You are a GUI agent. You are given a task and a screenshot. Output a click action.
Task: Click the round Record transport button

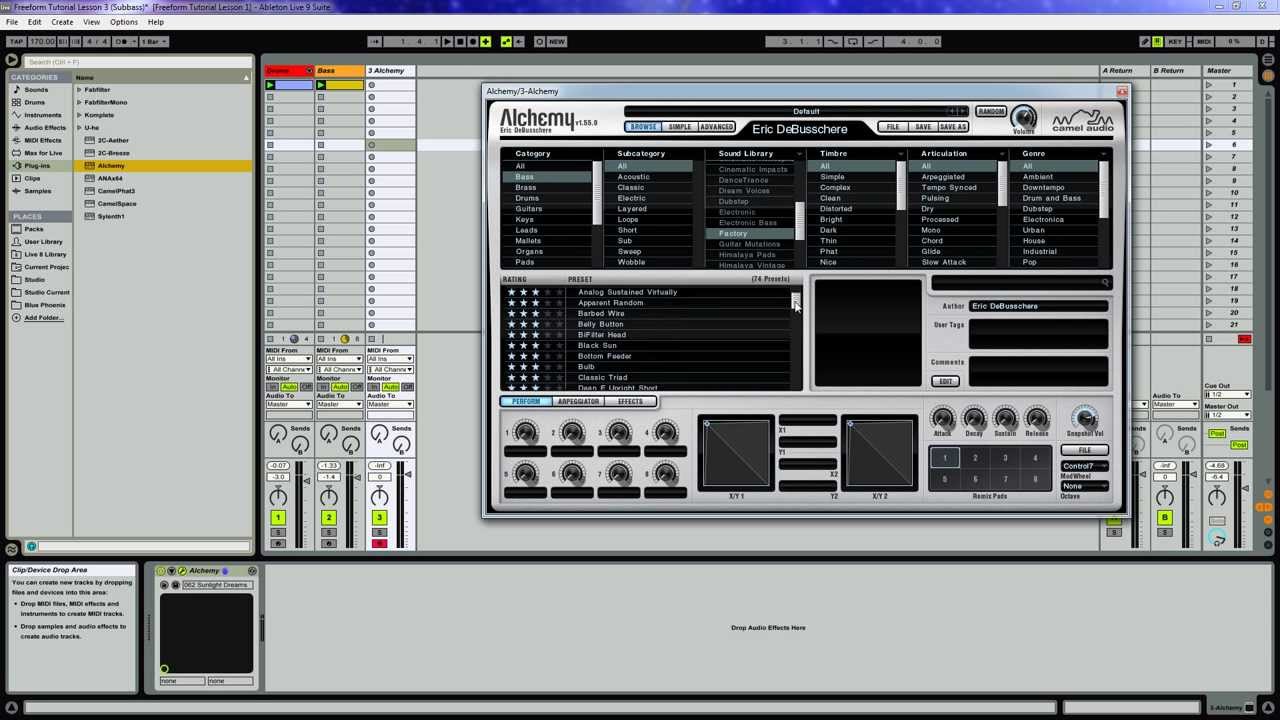click(473, 41)
